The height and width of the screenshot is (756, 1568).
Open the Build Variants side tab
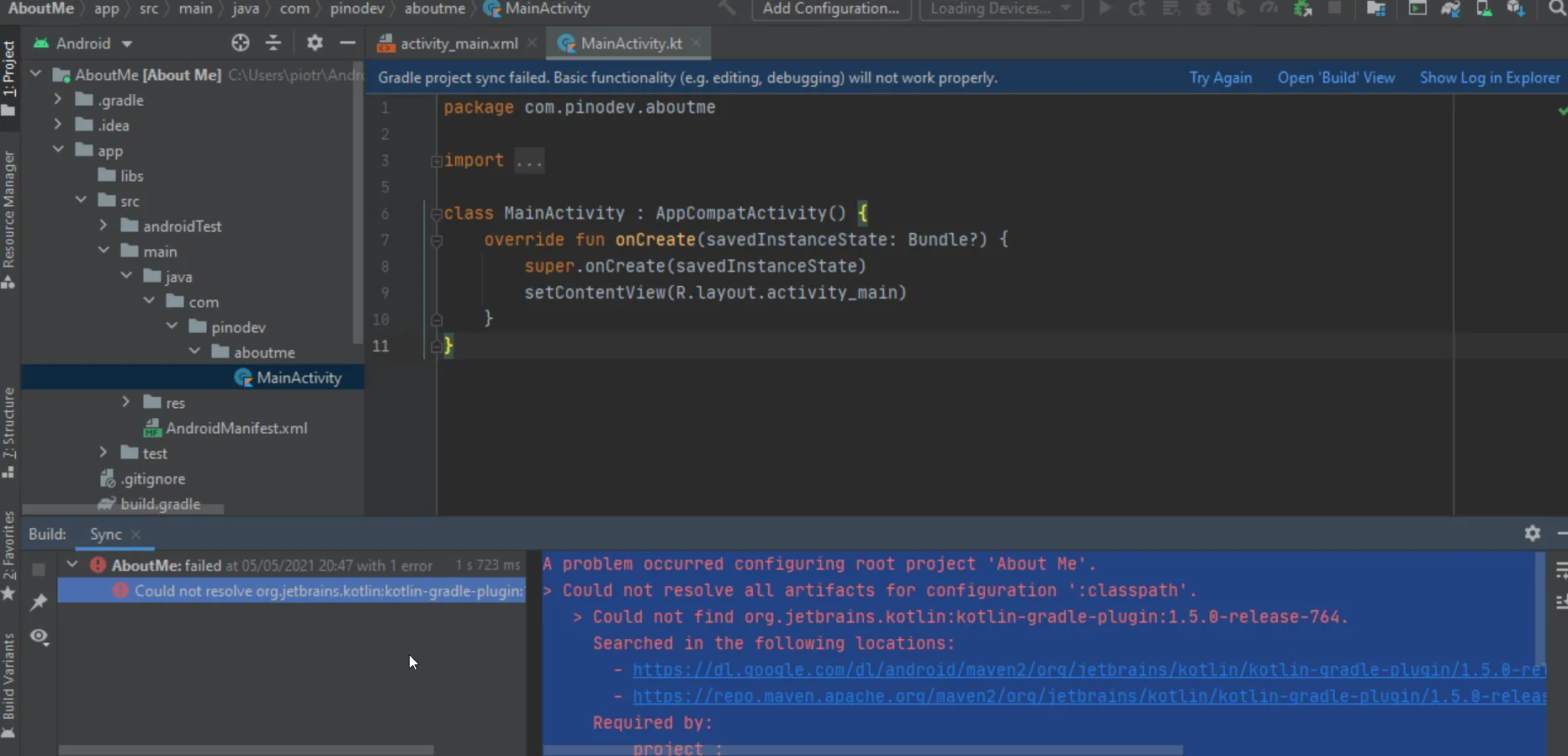pyautogui.click(x=9, y=685)
